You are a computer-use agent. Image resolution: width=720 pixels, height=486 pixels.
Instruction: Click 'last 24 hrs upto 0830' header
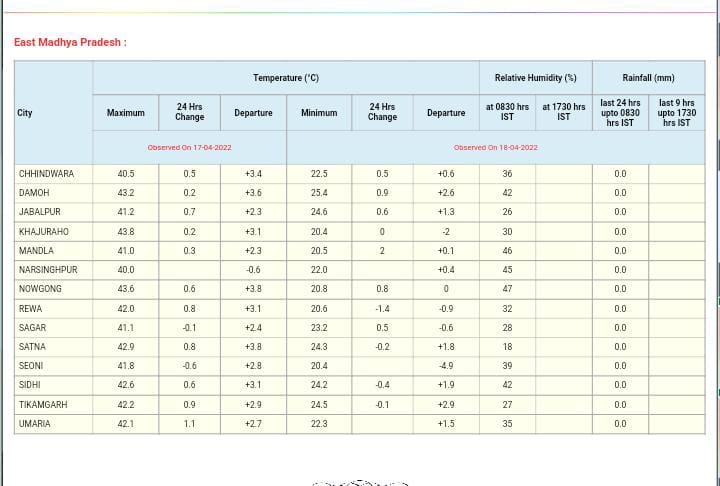tap(620, 112)
